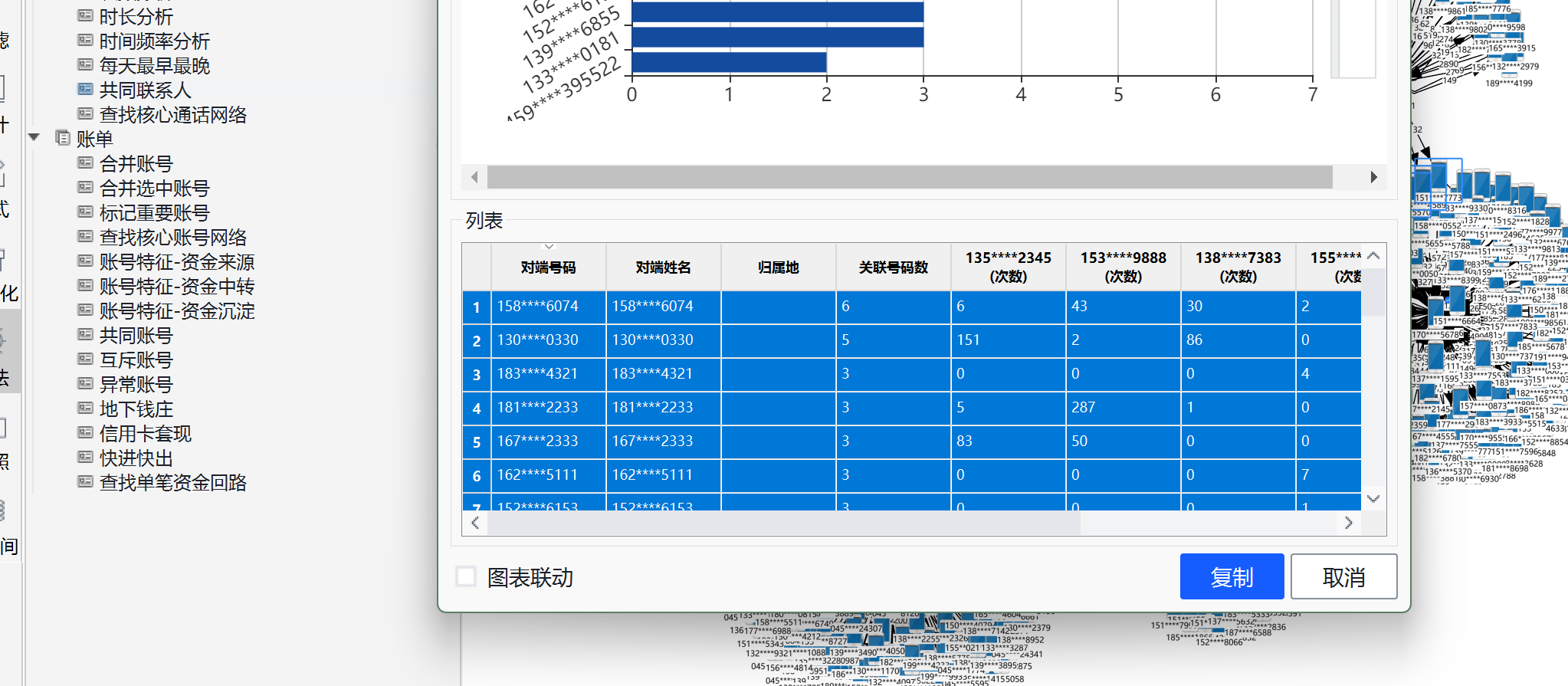
Task: Open 查找核心通话网络 analysis item
Action: click(173, 115)
